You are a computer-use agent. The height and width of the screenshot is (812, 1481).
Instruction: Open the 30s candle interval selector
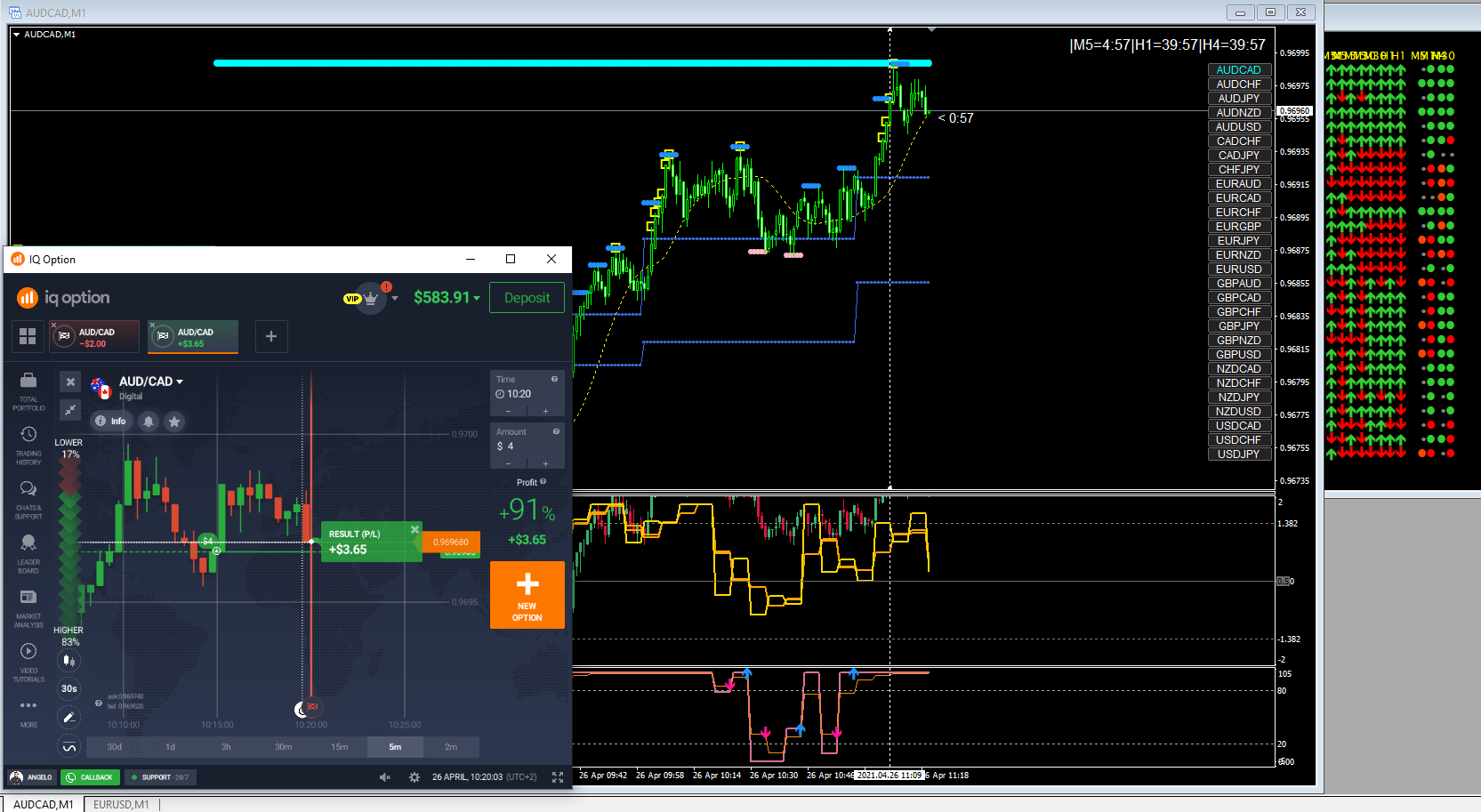pyautogui.click(x=68, y=688)
